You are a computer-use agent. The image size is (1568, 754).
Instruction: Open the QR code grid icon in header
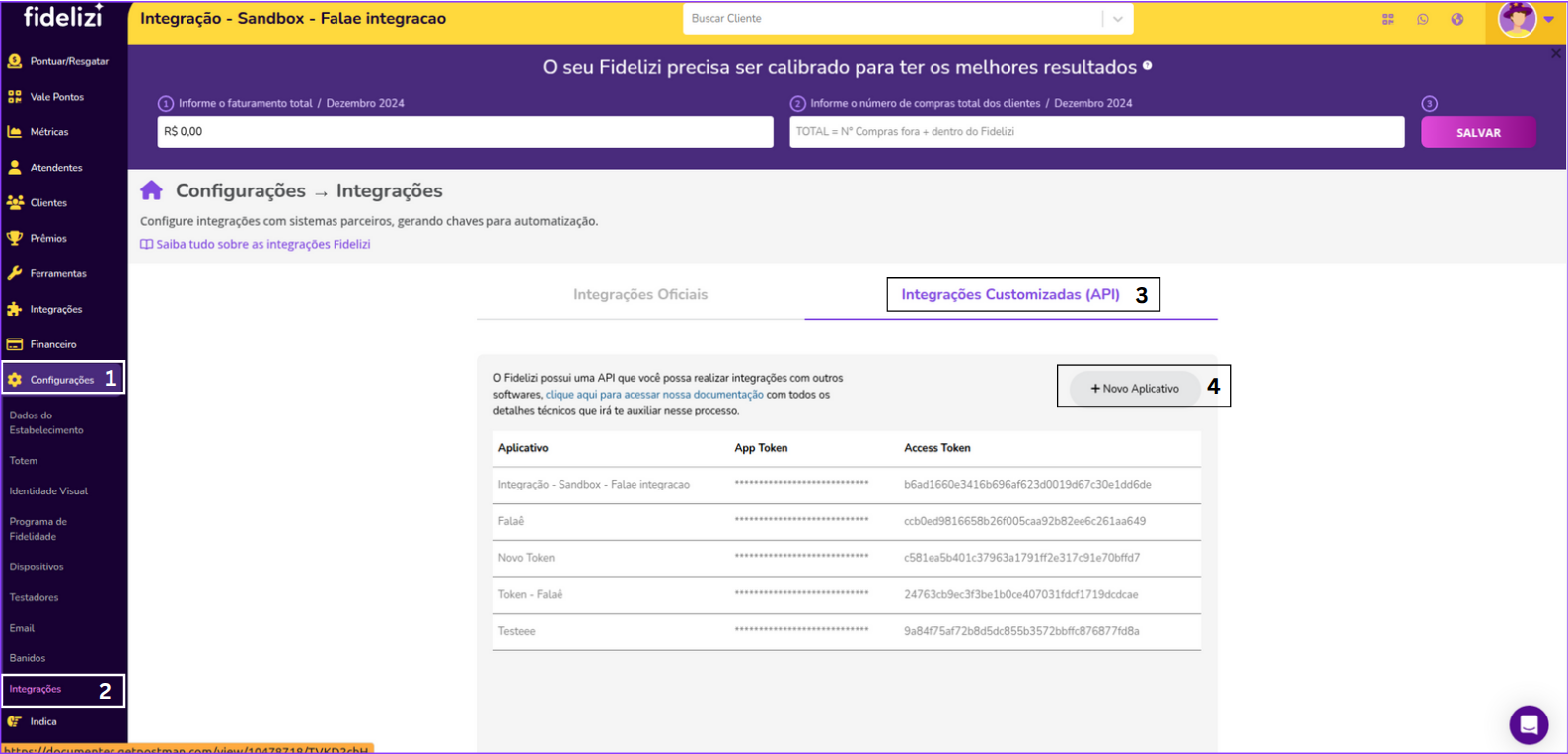pos(1387,19)
